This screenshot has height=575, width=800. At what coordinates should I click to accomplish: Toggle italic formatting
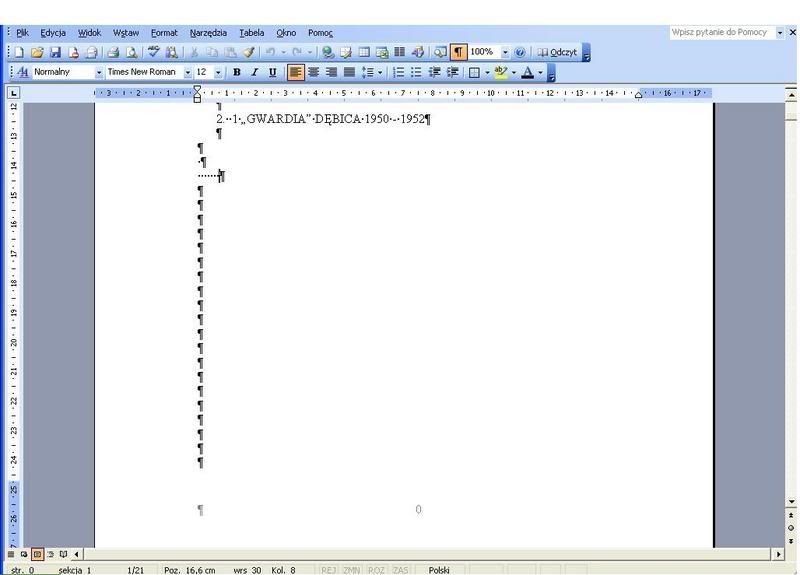pos(255,72)
